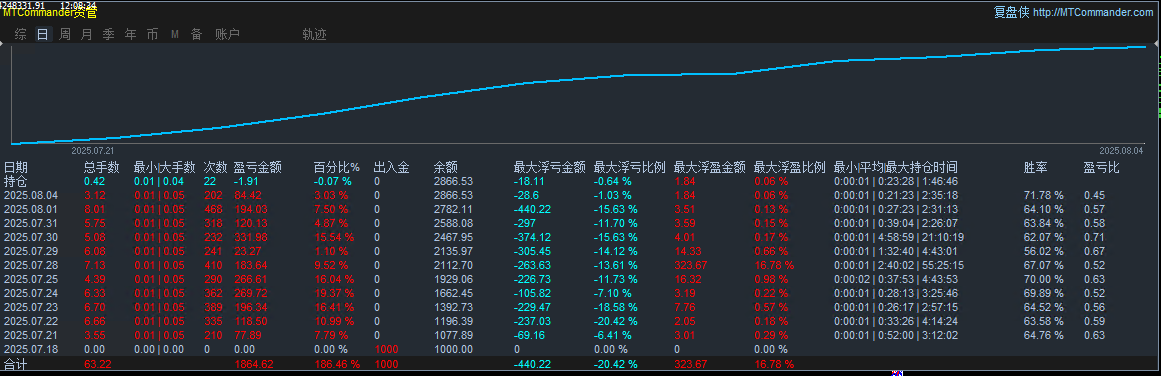Click balance value 2782.11
Image resolution: width=1161 pixels, height=376 pixels.
click(452, 209)
